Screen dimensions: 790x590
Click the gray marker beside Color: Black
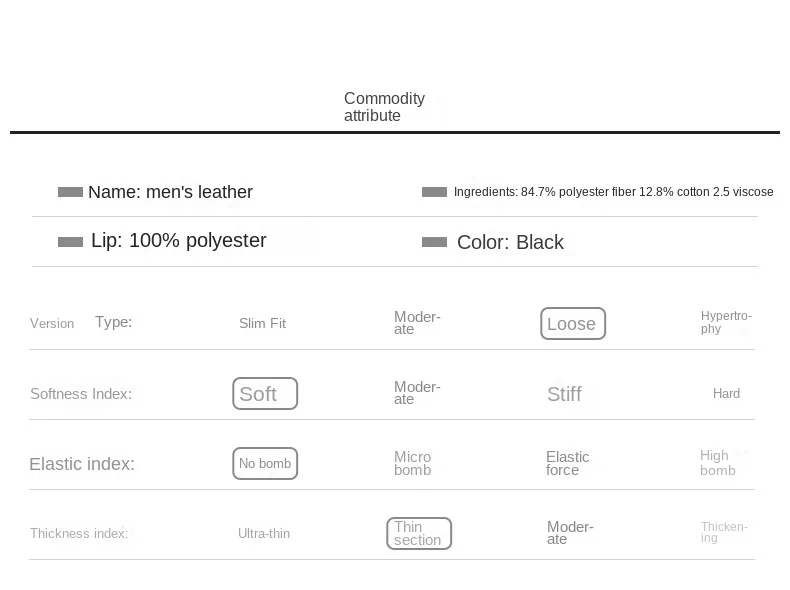click(434, 242)
